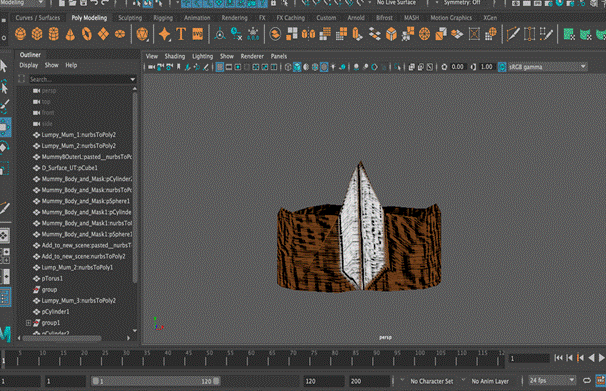Click the super shape star icon

pyautogui.click(x=164, y=34)
